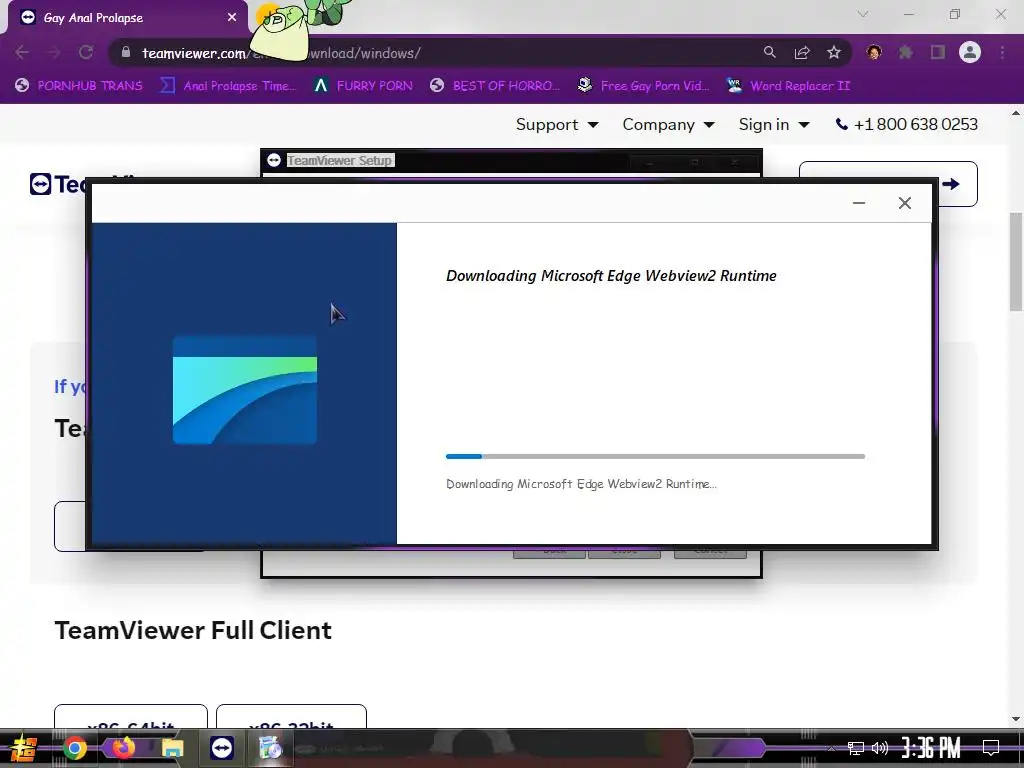
Task: Open the notification center icon
Action: click(x=991, y=748)
